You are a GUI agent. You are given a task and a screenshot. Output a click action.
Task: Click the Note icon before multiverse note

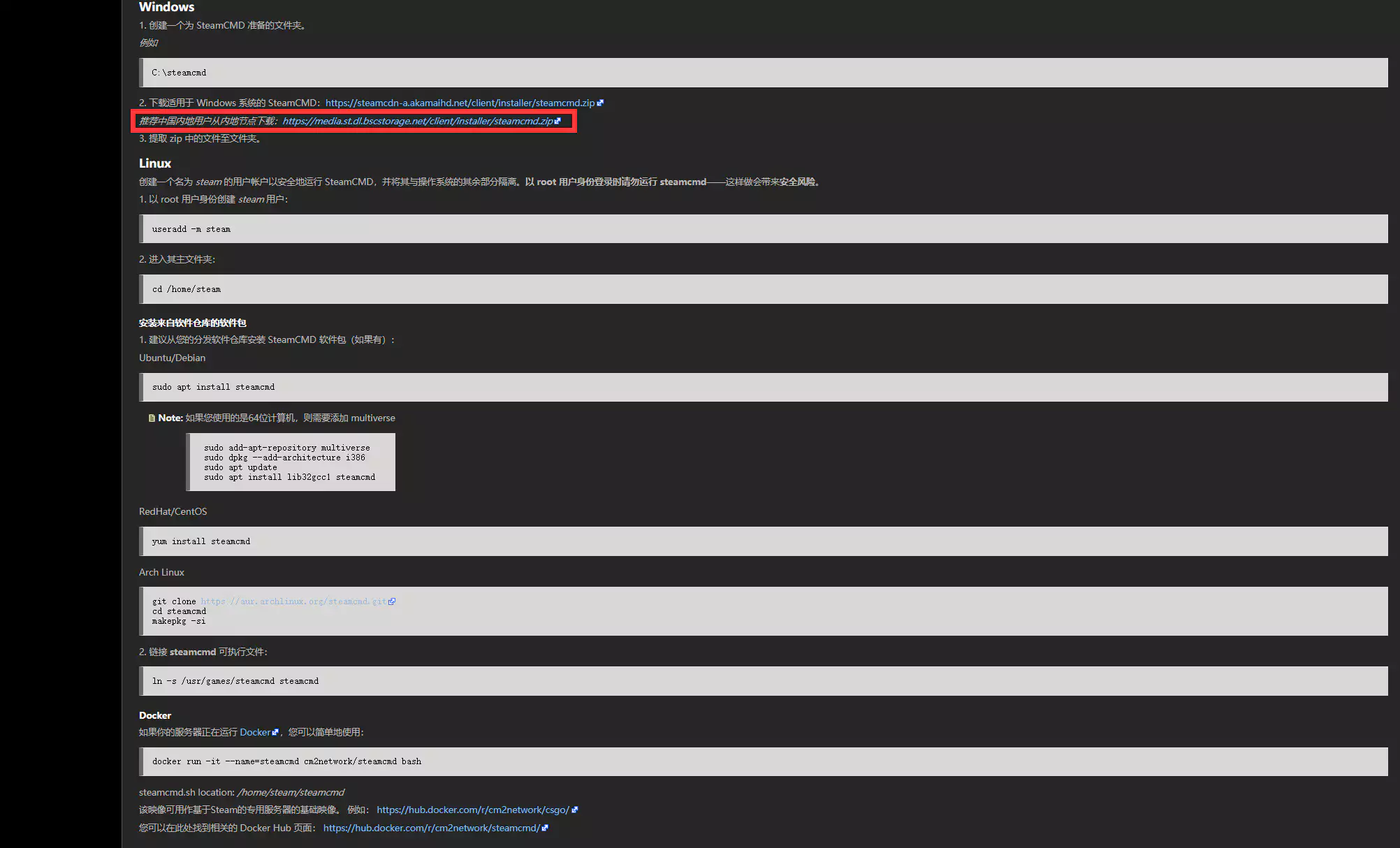152,418
